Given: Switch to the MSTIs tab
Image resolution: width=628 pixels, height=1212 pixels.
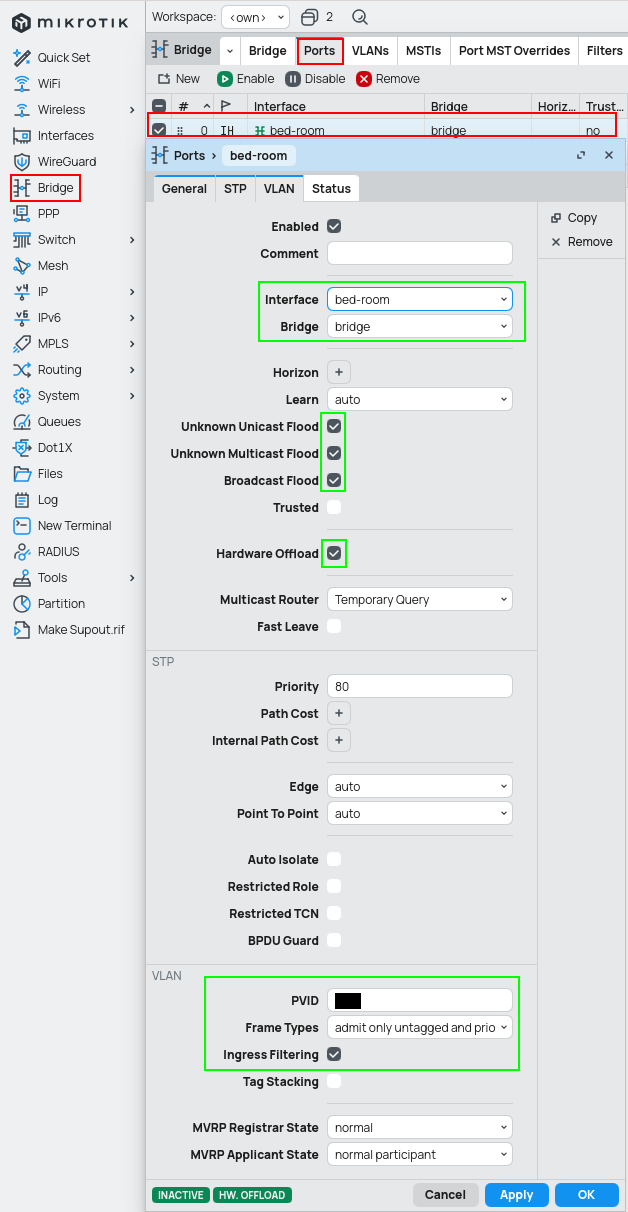Looking at the screenshot, I should pyautogui.click(x=424, y=51).
